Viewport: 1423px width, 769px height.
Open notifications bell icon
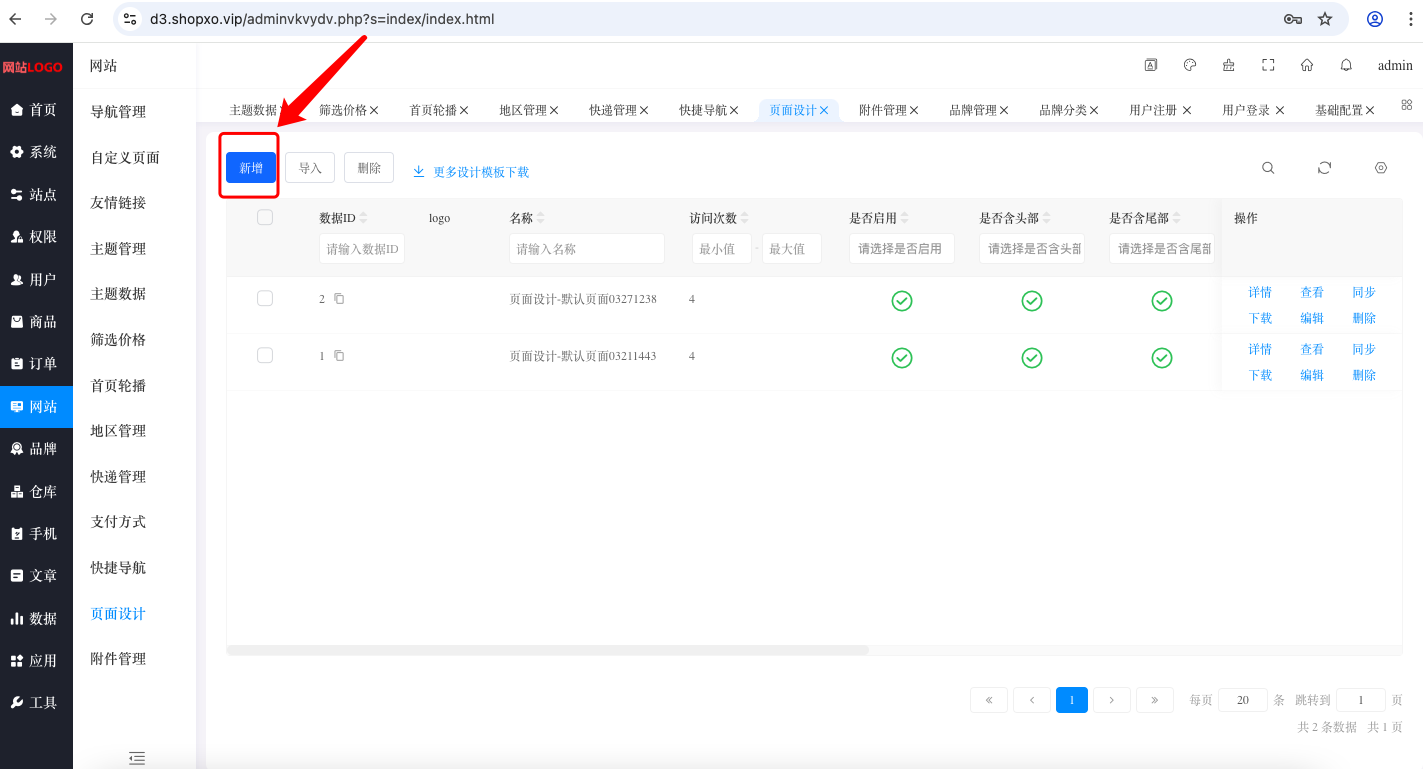[1346, 65]
